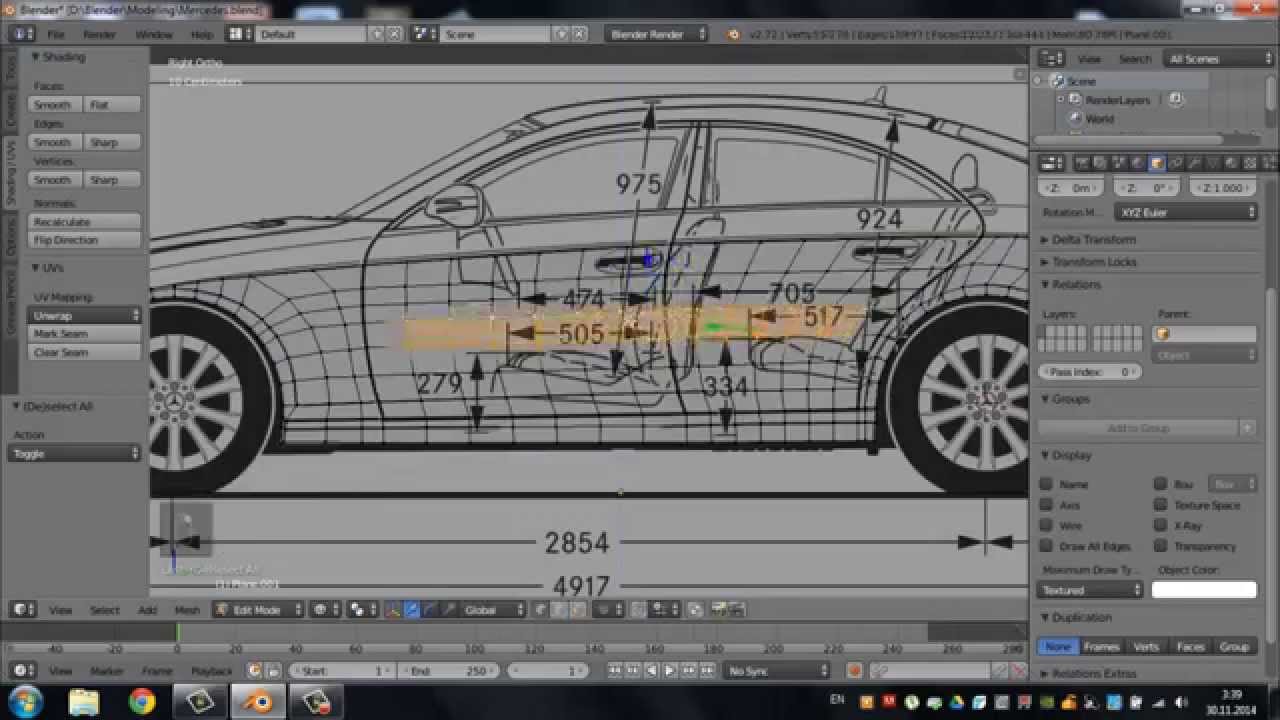Click the Flip Direction button
Viewport: 1280px width, 720px height.
85,240
